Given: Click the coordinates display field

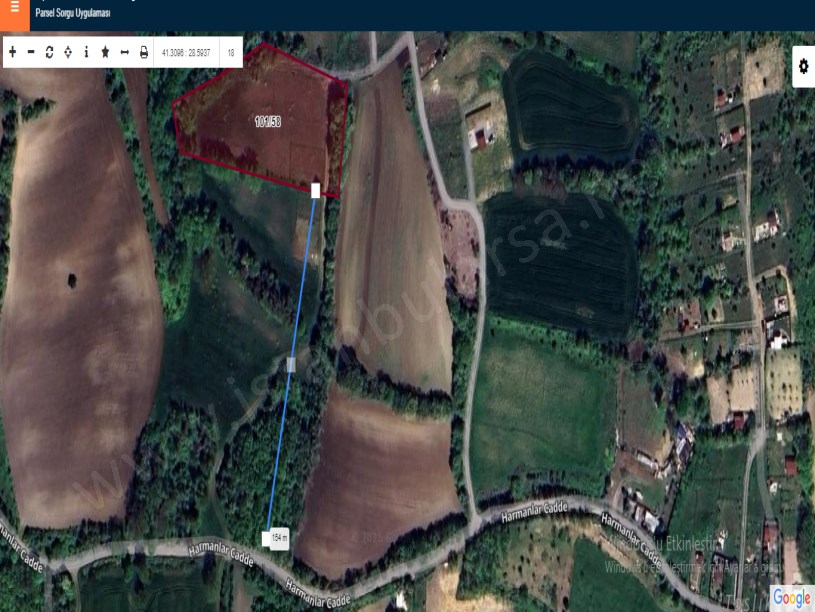Looking at the screenshot, I should point(186,52).
